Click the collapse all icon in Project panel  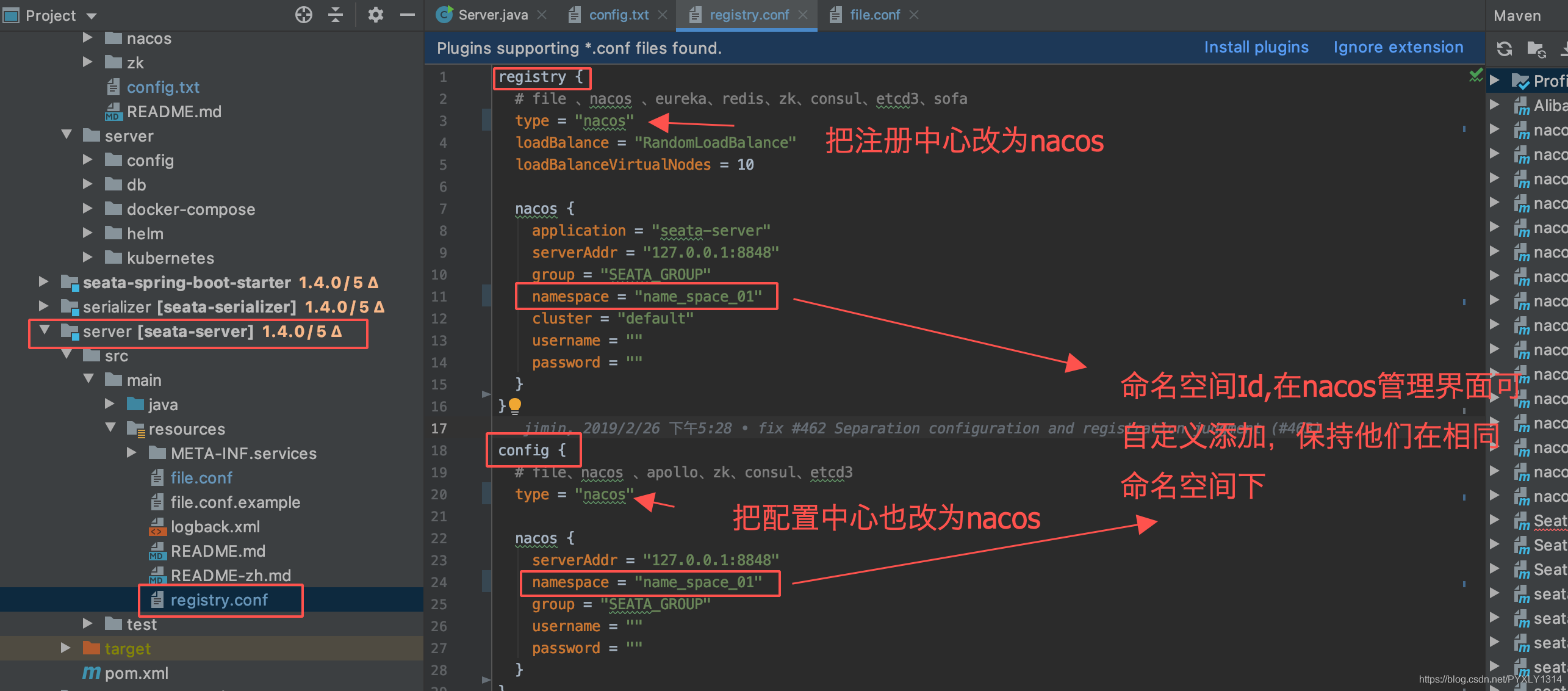[x=336, y=15]
